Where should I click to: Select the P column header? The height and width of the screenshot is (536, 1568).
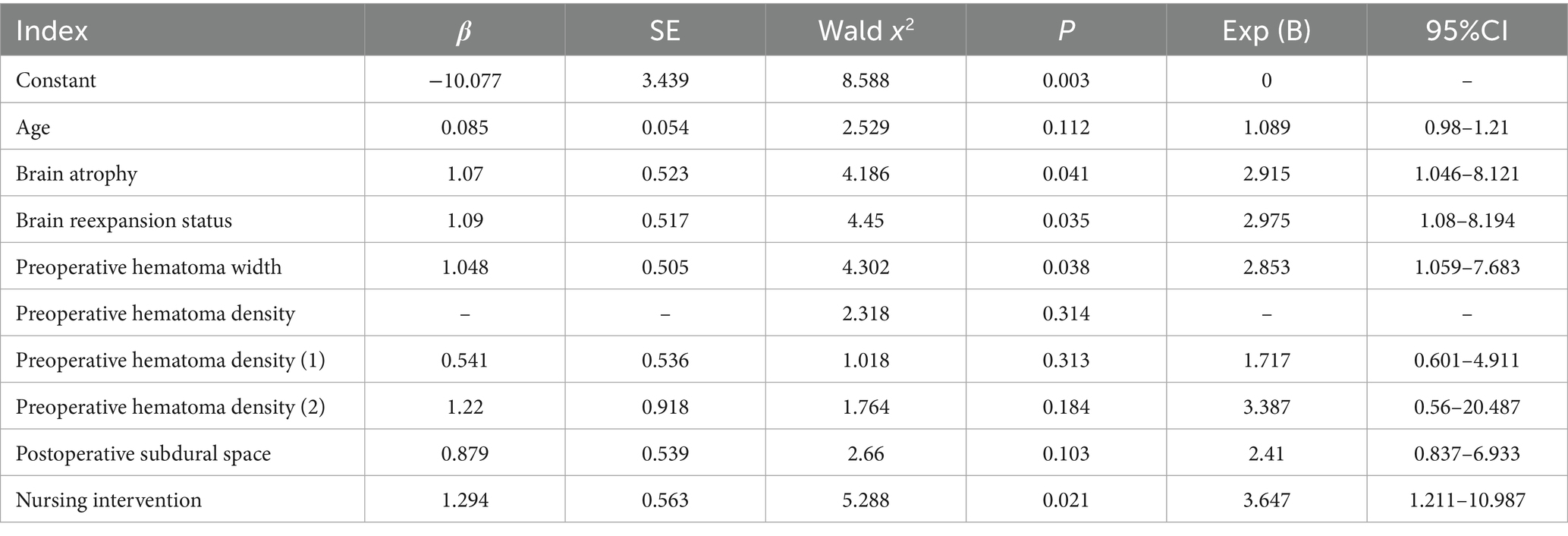1066,31
